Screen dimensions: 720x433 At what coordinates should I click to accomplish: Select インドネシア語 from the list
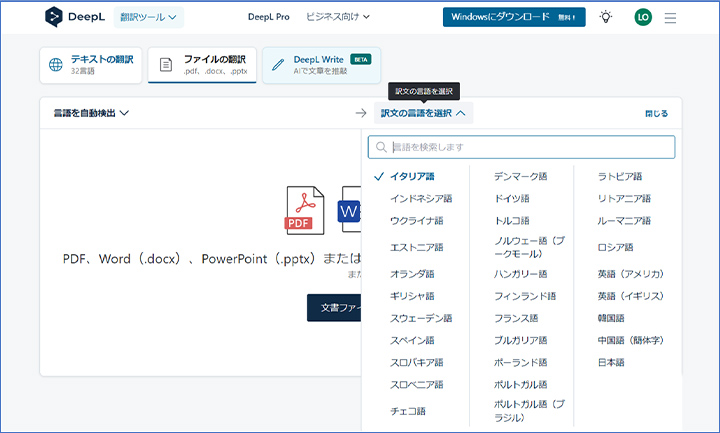421,198
